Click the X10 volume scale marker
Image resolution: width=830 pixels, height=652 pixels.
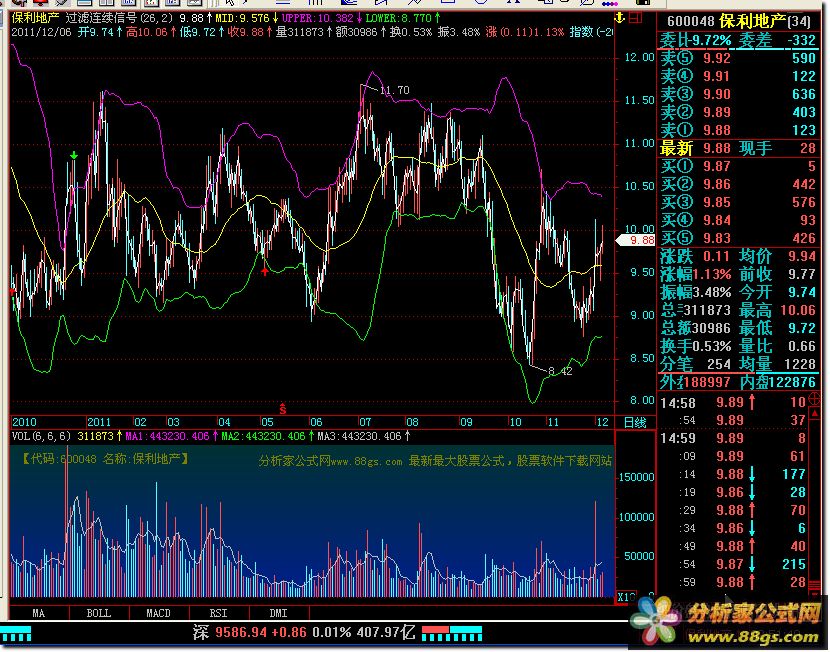(x=626, y=597)
